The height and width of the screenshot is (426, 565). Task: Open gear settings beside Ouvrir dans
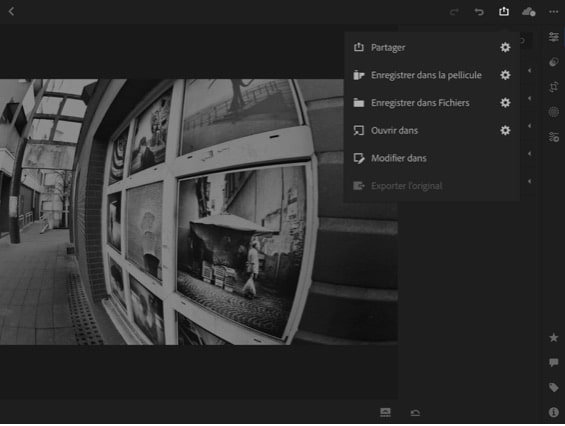coord(505,130)
